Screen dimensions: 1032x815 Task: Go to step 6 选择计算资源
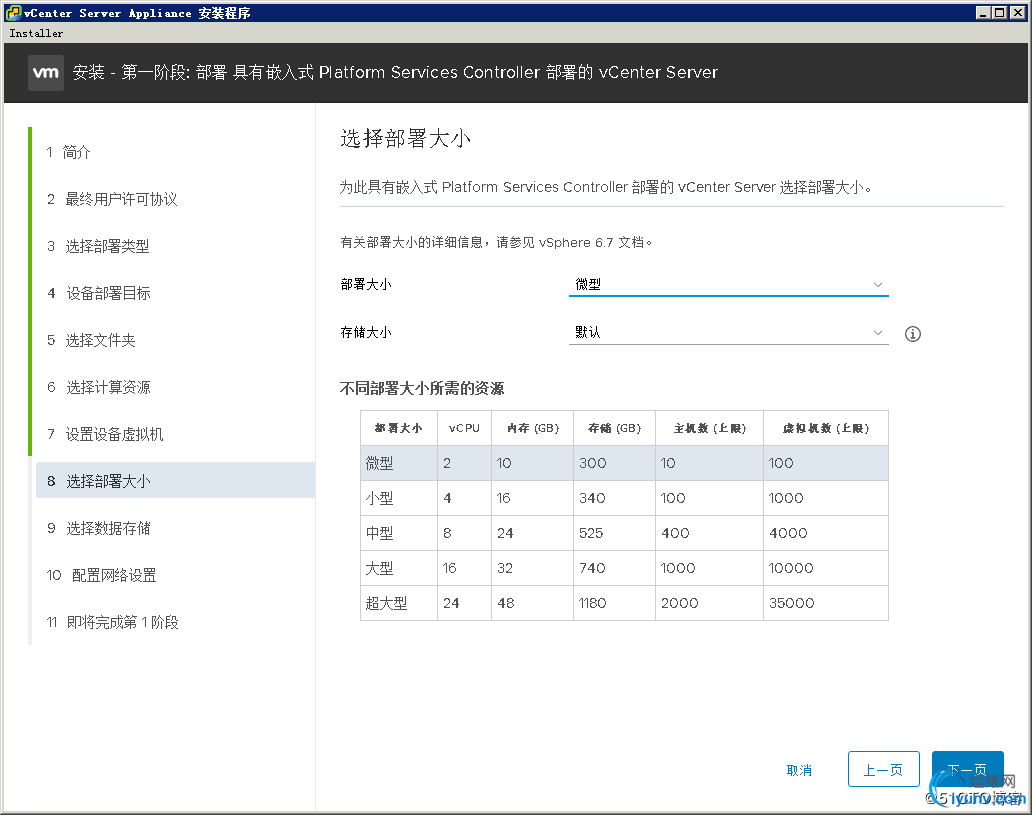pyautogui.click(x=99, y=387)
